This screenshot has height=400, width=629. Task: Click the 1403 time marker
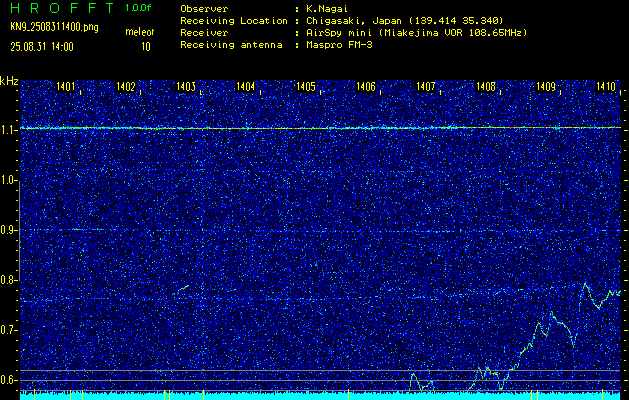(x=186, y=86)
